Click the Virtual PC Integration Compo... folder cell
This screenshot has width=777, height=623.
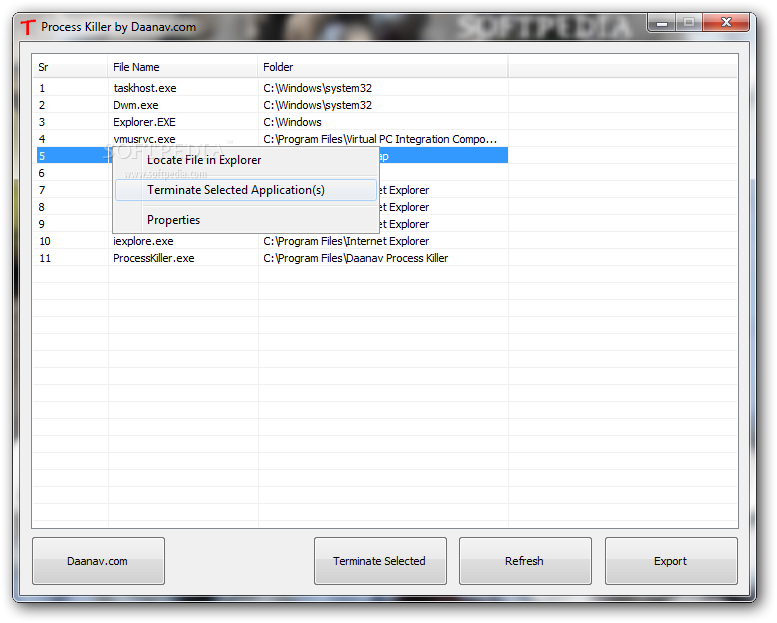coord(380,139)
